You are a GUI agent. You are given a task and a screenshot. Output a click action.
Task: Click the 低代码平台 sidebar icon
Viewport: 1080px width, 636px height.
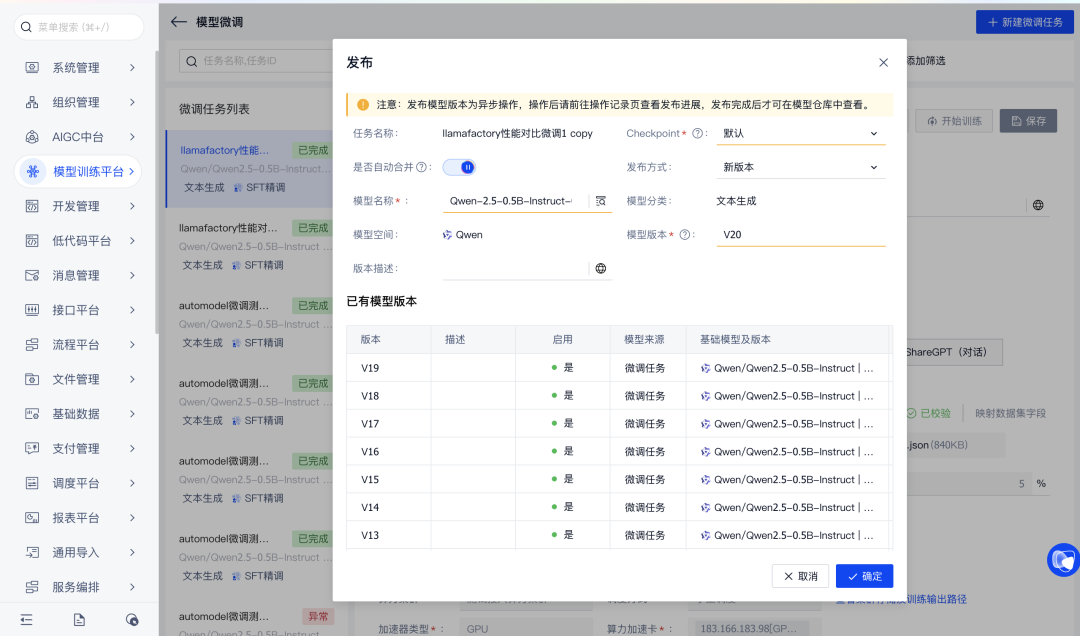(x=32, y=240)
